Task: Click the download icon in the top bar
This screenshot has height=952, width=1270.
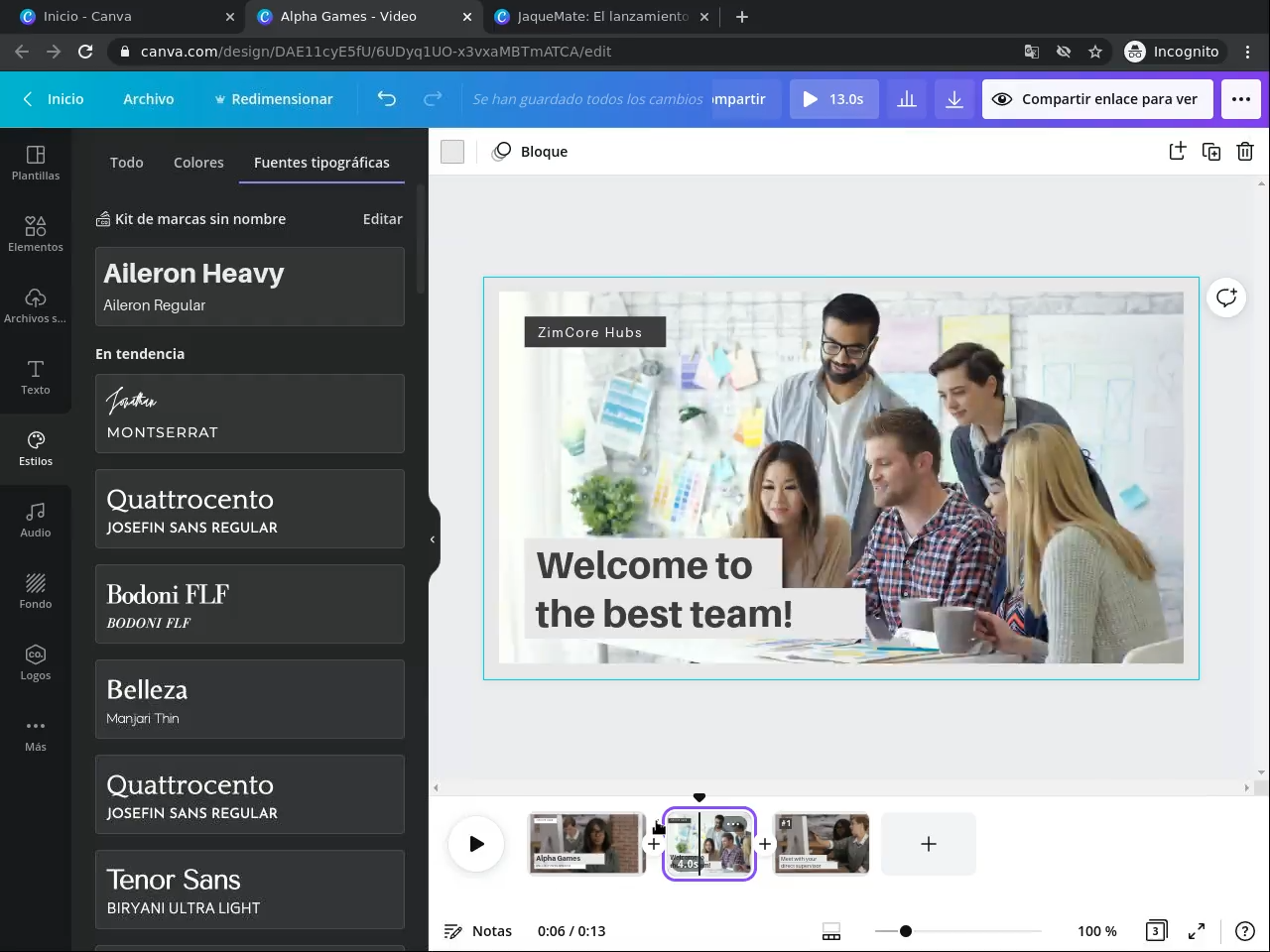Action: point(954,99)
